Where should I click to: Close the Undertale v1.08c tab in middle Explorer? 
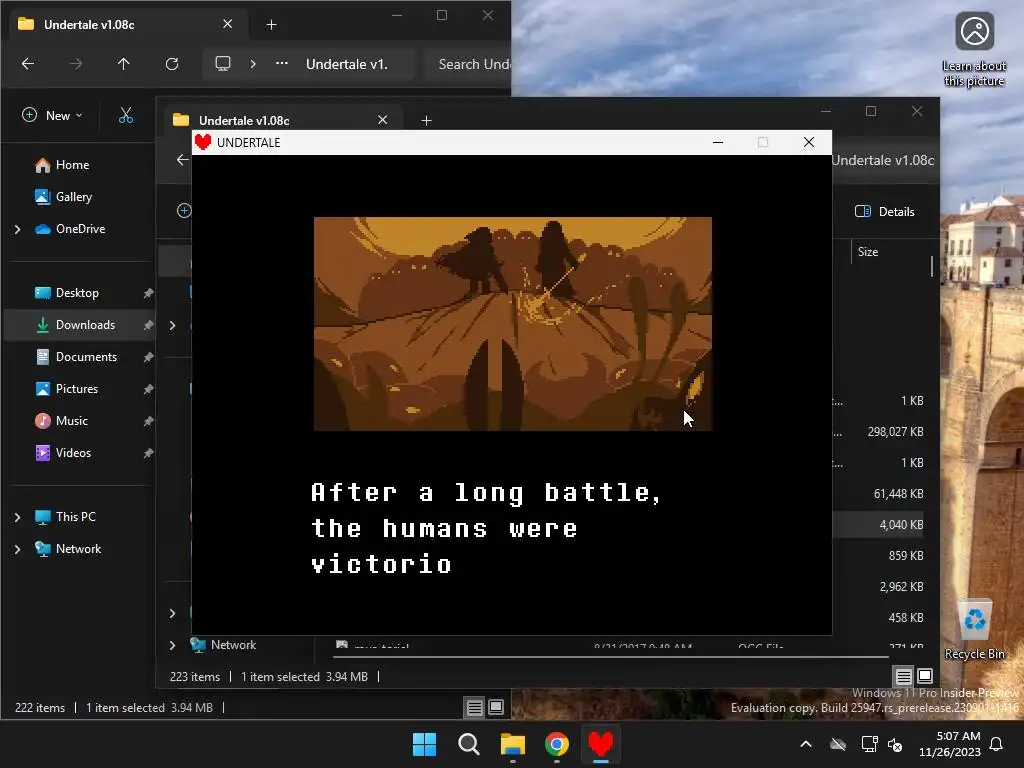pyautogui.click(x=383, y=120)
